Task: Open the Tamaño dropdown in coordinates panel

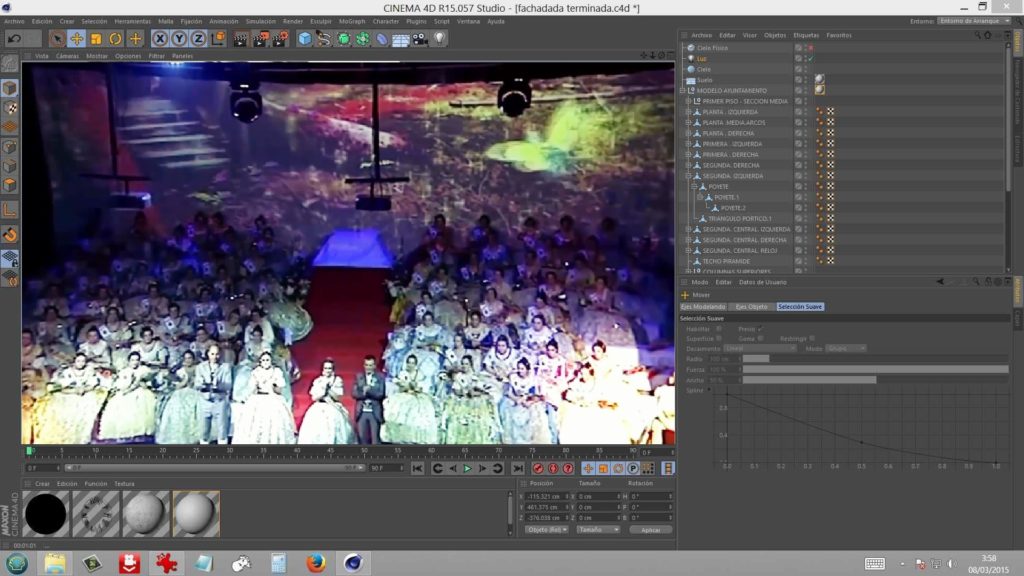Action: [598, 529]
